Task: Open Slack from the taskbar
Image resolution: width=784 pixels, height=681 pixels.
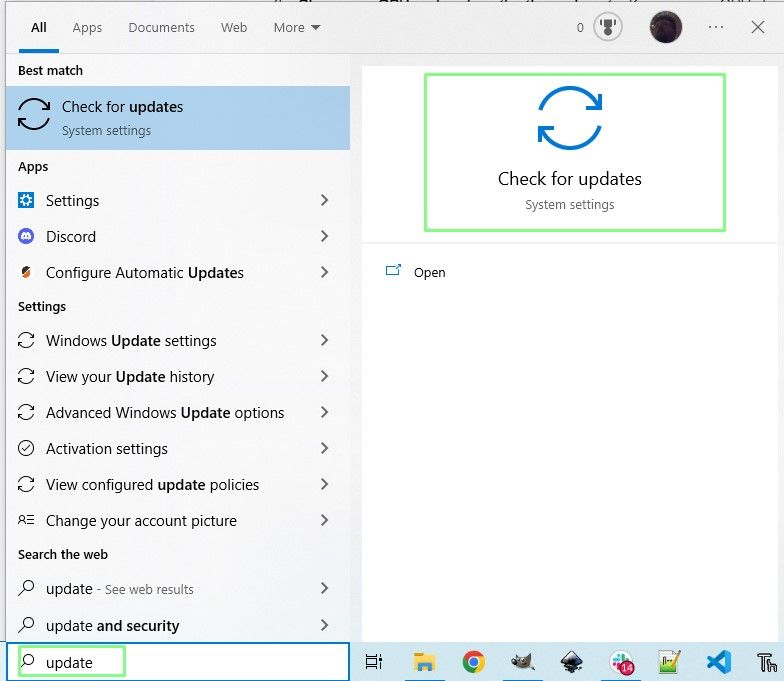Action: pyautogui.click(x=621, y=662)
